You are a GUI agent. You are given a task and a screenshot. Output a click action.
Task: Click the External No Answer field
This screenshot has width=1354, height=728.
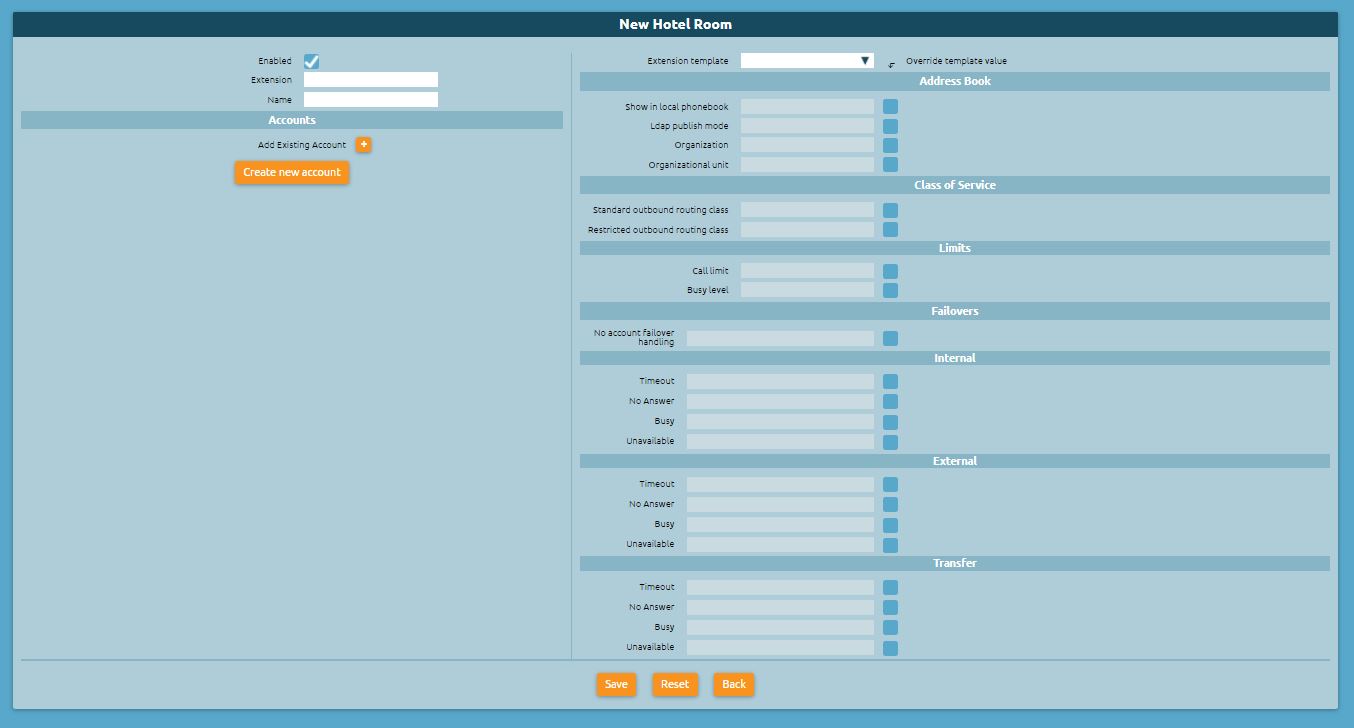coord(780,505)
